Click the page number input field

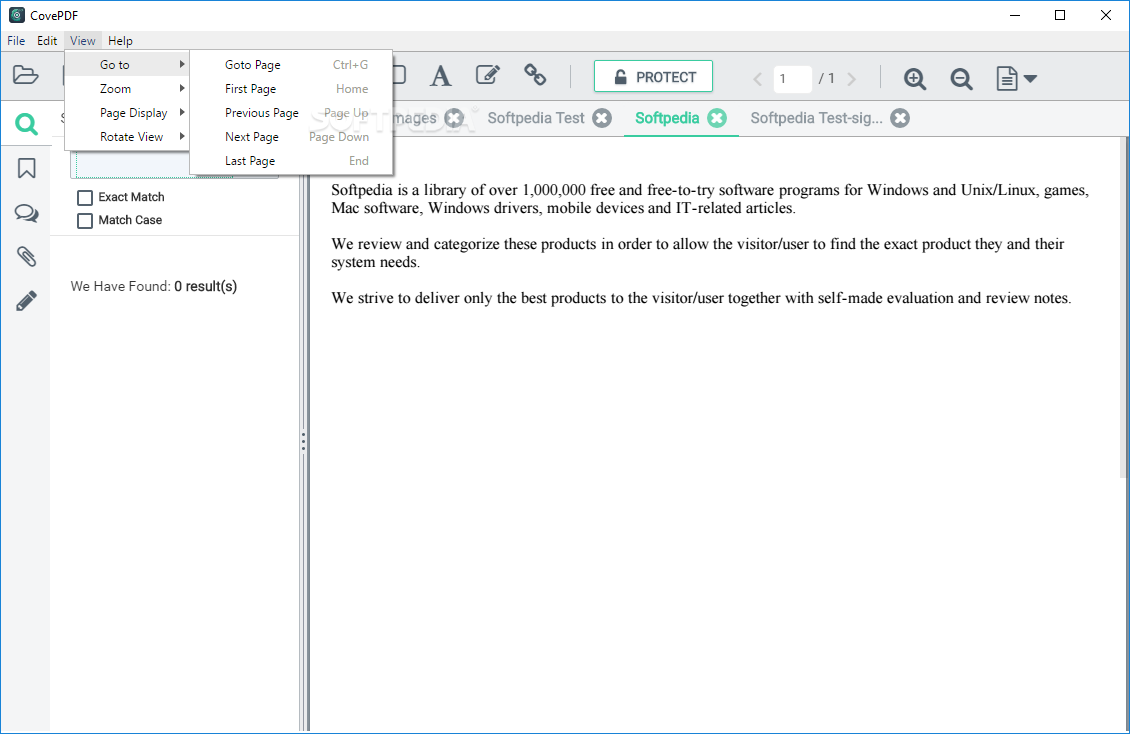pos(792,79)
